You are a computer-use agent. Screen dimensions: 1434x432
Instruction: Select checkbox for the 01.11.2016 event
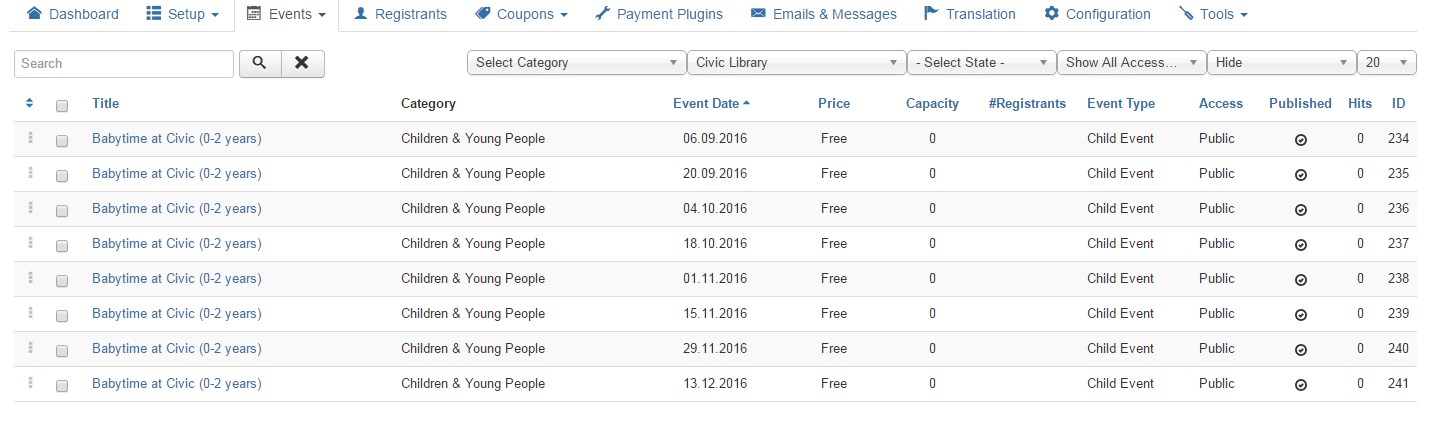point(62,281)
